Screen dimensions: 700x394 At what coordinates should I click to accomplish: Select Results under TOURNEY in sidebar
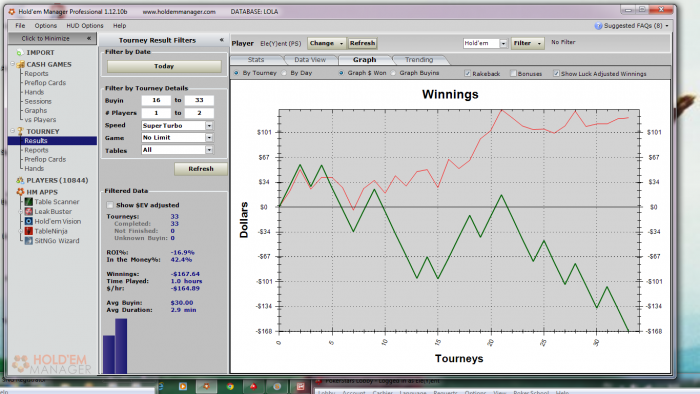[x=36, y=141]
